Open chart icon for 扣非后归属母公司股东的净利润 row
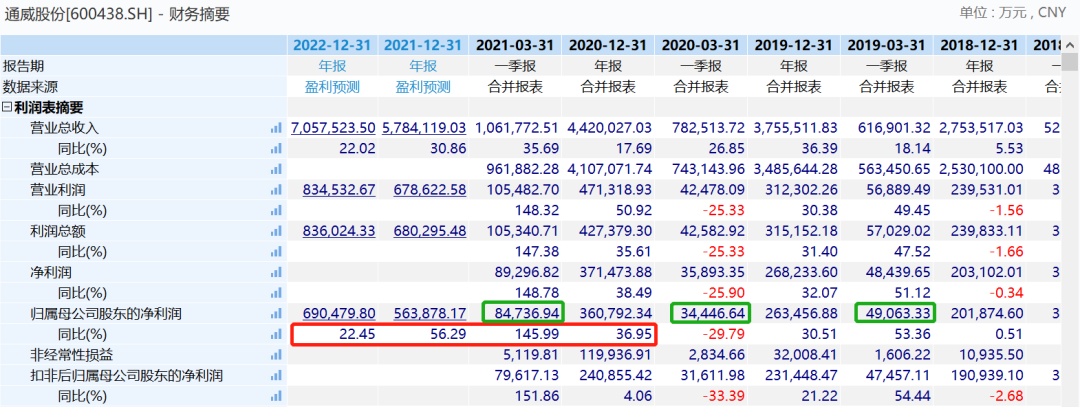1080x407 pixels. coord(276,375)
